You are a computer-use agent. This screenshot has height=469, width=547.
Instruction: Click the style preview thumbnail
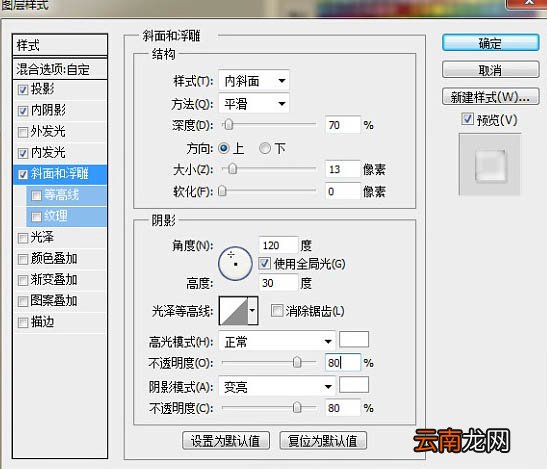(489, 165)
